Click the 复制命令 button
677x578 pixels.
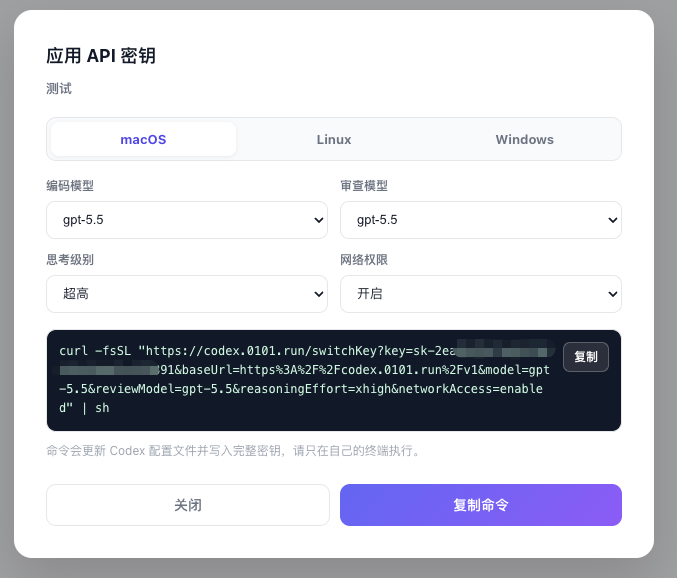coord(481,505)
